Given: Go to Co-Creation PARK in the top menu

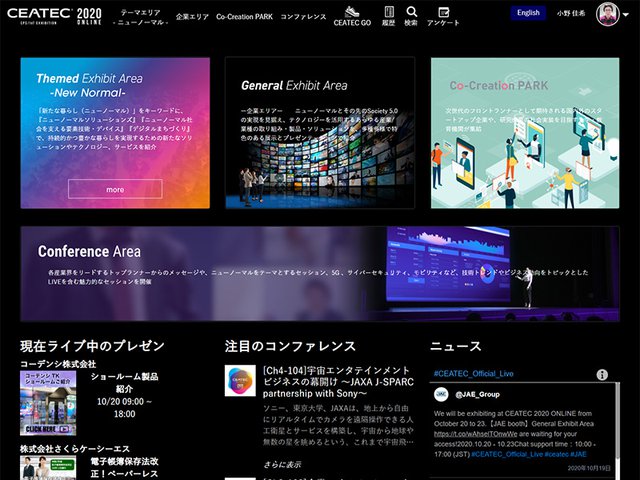Looking at the screenshot, I should pos(244,17).
